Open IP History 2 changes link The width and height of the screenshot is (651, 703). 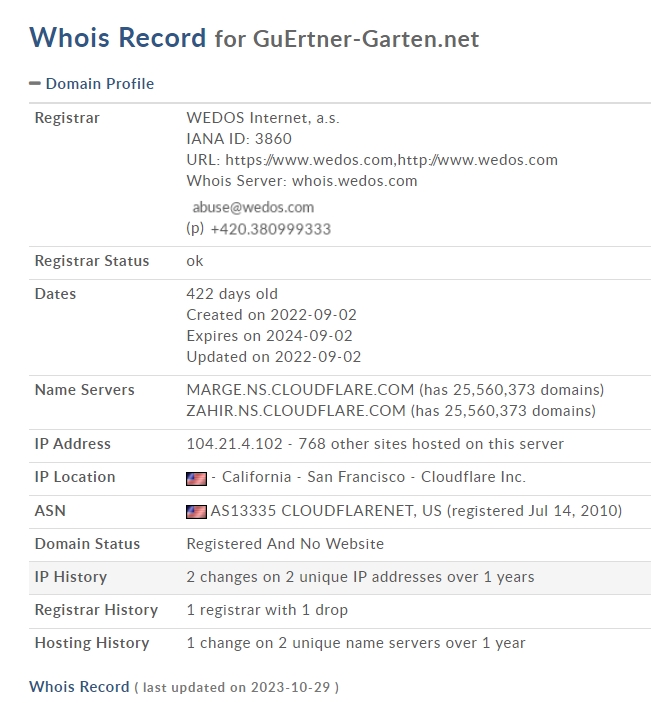click(x=360, y=577)
